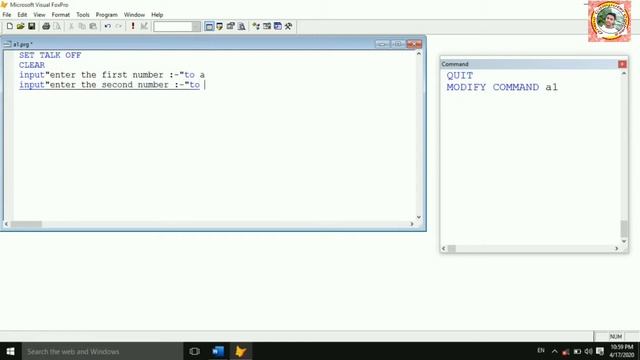640x360 pixels.
Task: Click the Print toolbar icon
Action: (46, 27)
